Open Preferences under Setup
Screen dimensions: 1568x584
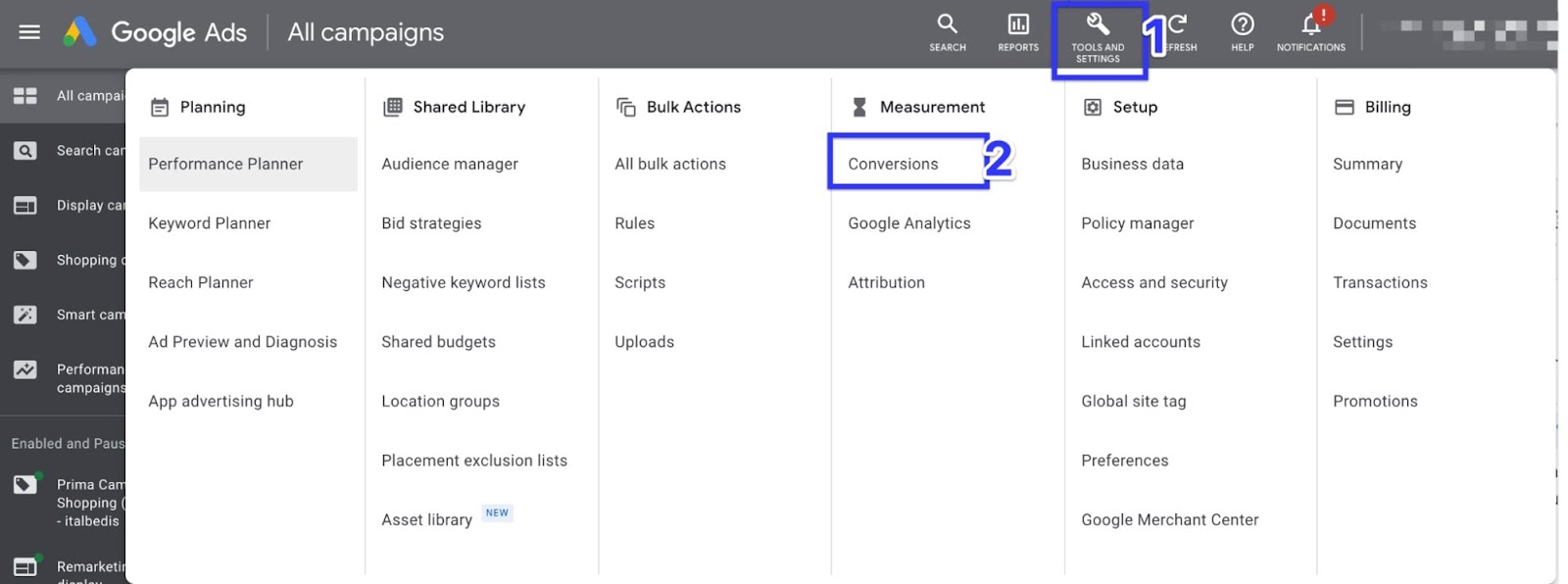1124,461
